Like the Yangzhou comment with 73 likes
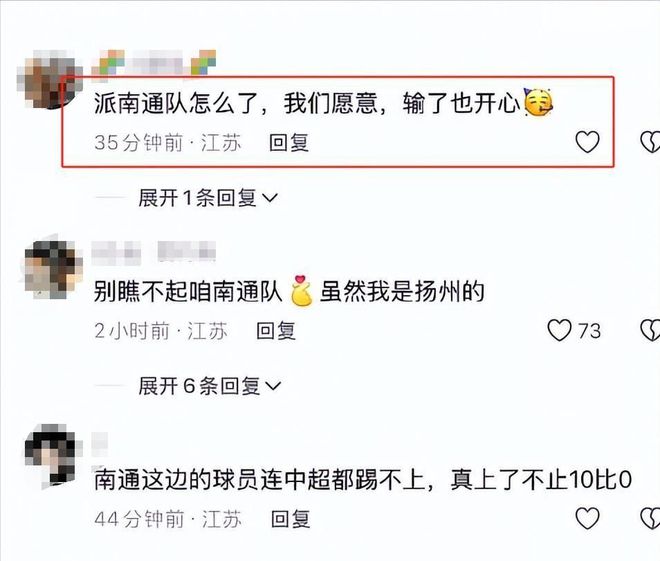Screen dimensions: 660x561 coord(559,330)
